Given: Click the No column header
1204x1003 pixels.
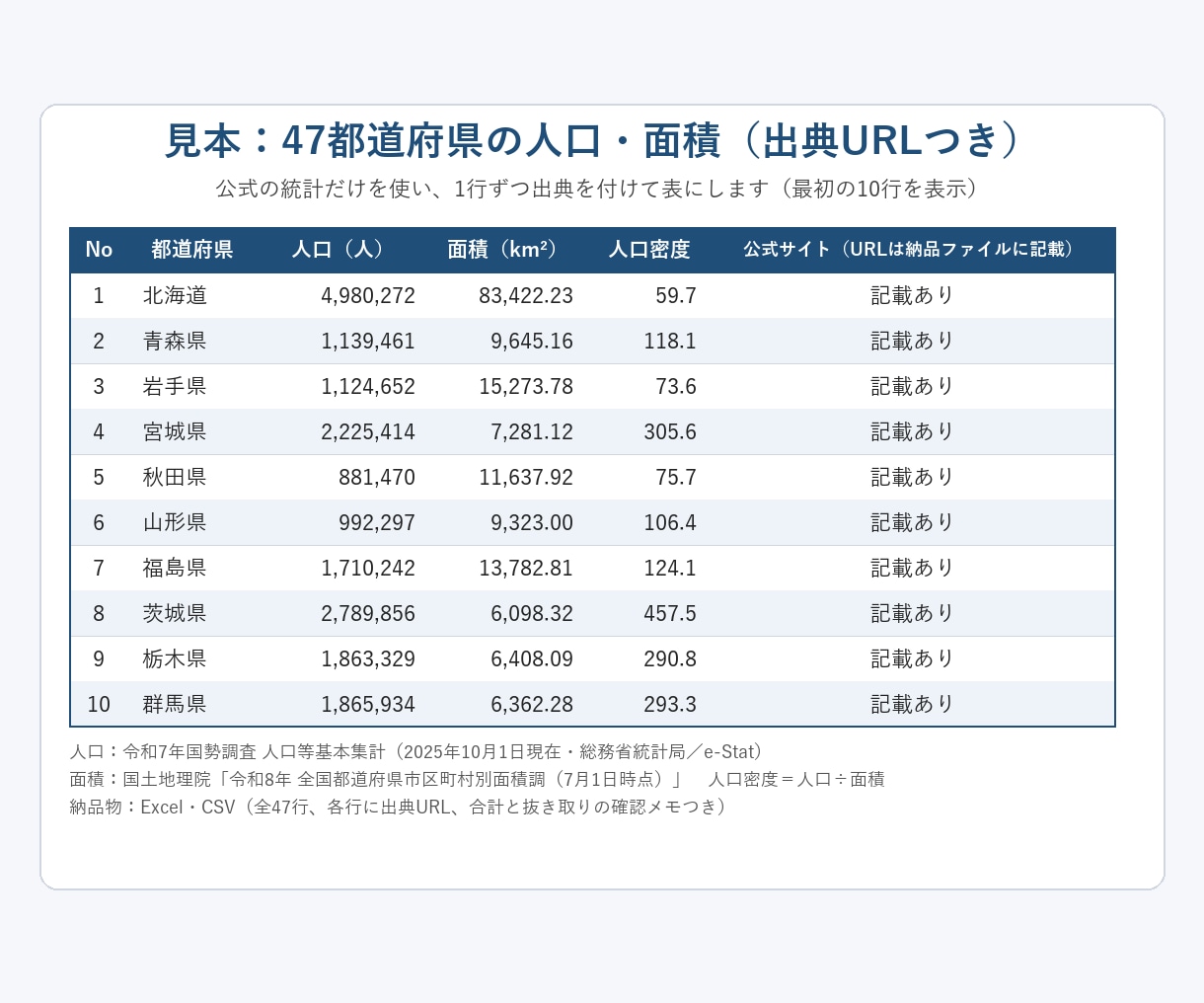Looking at the screenshot, I should pyautogui.click(x=99, y=250).
